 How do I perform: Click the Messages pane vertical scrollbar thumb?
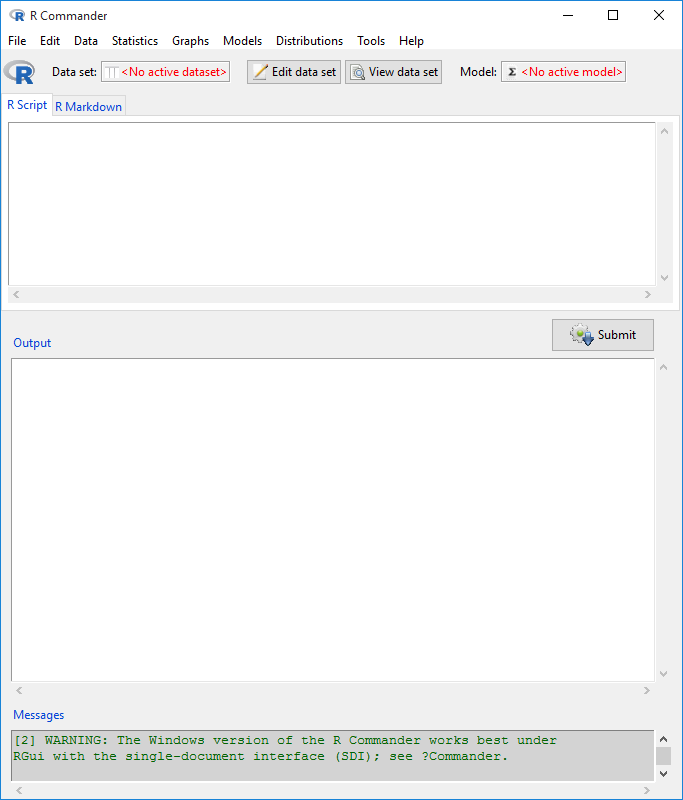(664, 756)
